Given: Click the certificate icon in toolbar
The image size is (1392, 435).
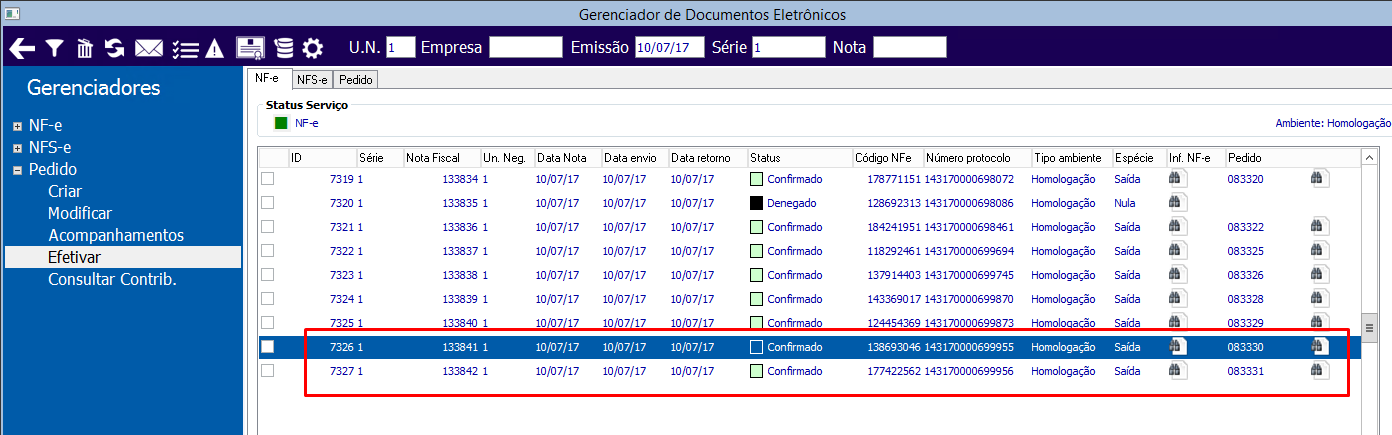Looking at the screenshot, I should click(250, 48).
